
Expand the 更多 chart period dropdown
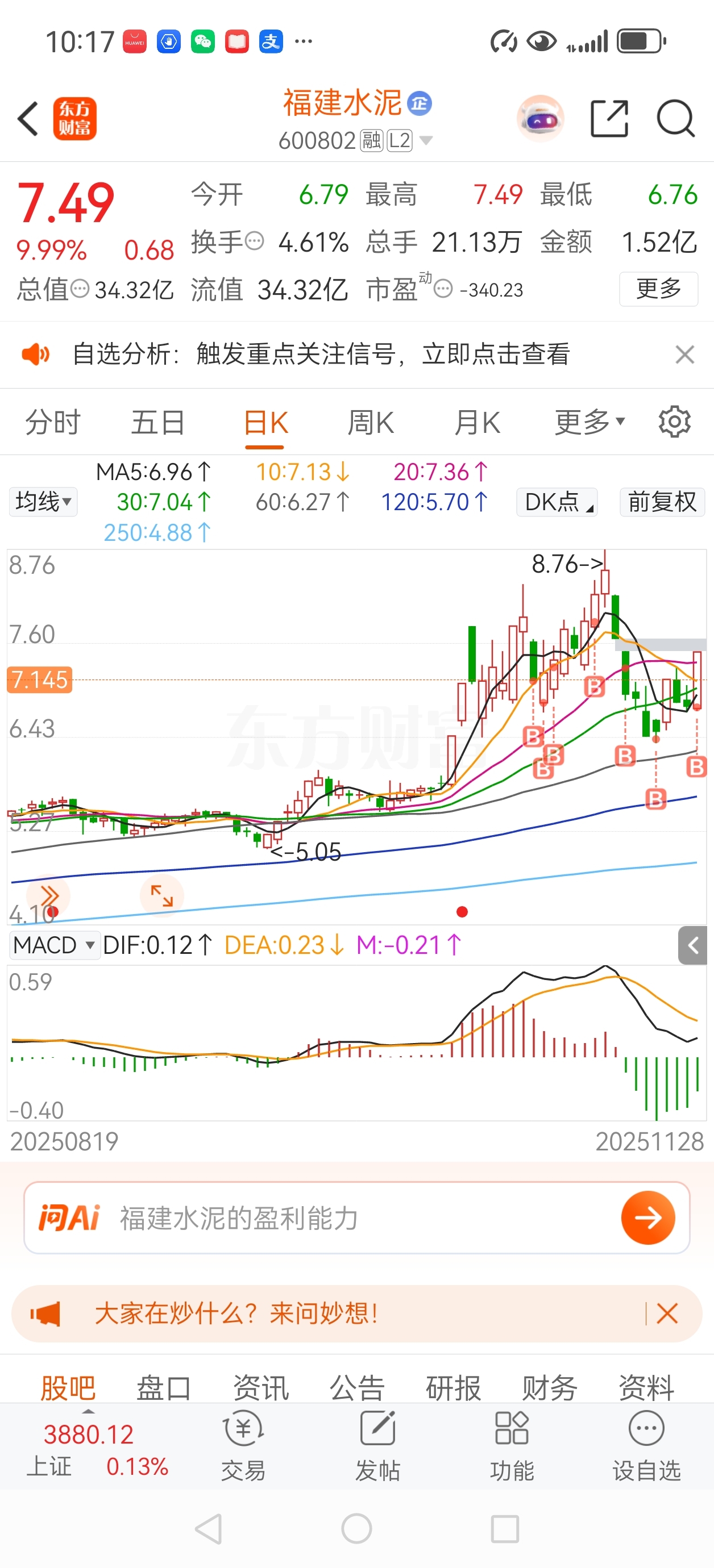point(590,422)
